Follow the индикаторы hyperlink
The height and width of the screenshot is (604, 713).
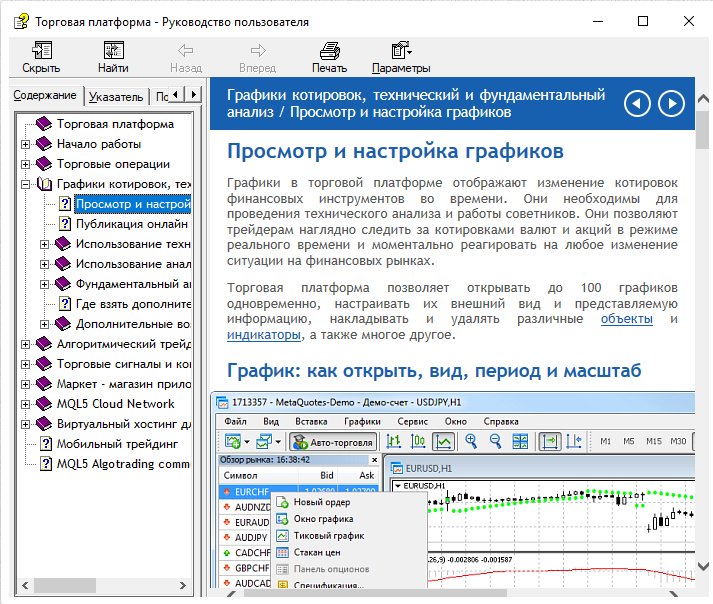(264, 335)
